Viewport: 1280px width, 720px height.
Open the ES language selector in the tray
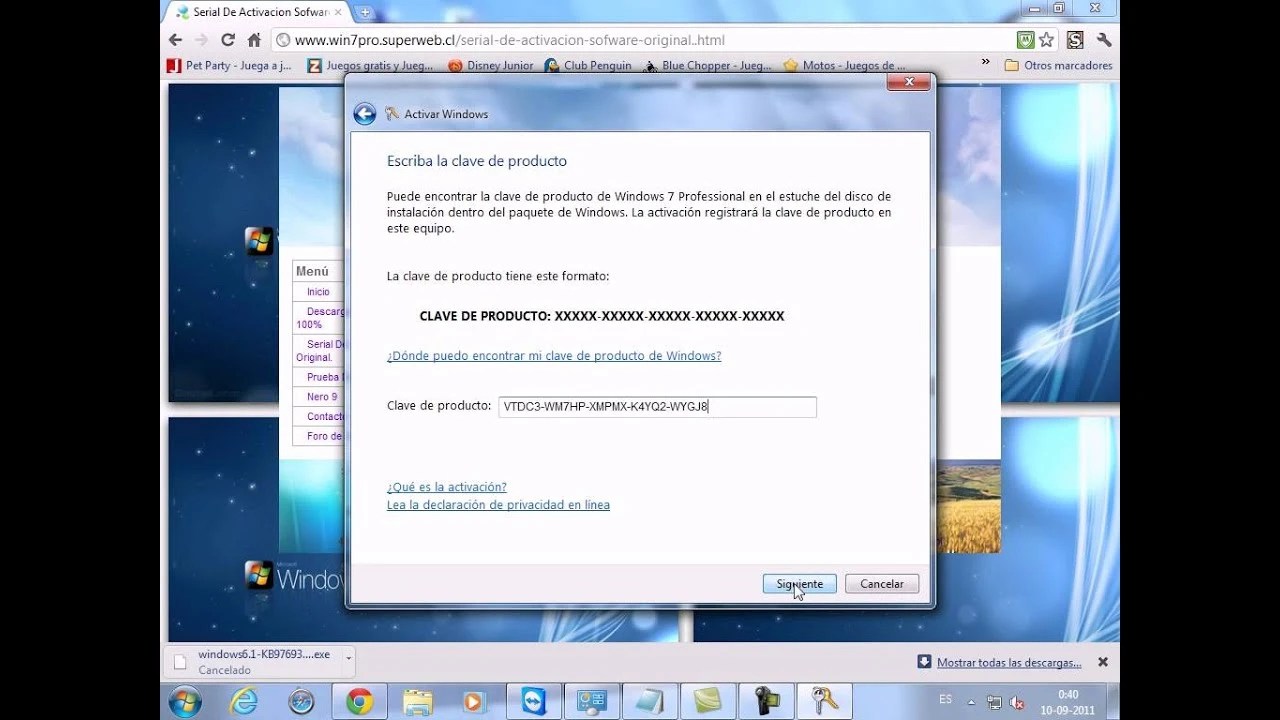point(944,700)
